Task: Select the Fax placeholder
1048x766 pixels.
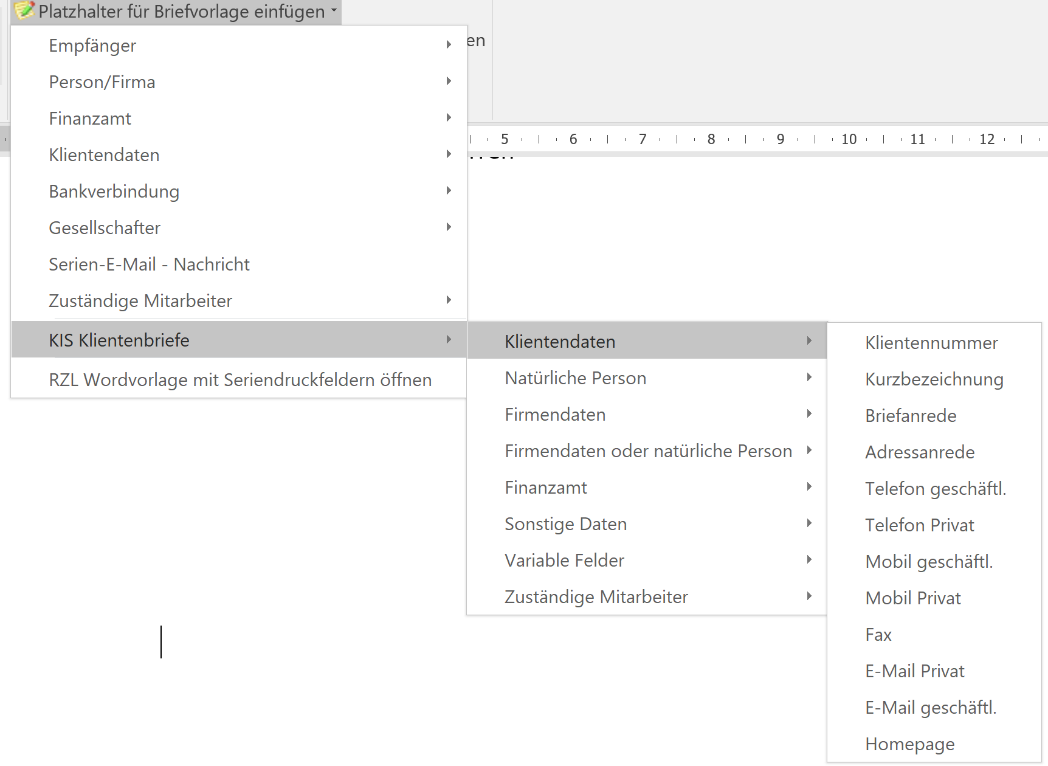Action: pyautogui.click(x=878, y=635)
